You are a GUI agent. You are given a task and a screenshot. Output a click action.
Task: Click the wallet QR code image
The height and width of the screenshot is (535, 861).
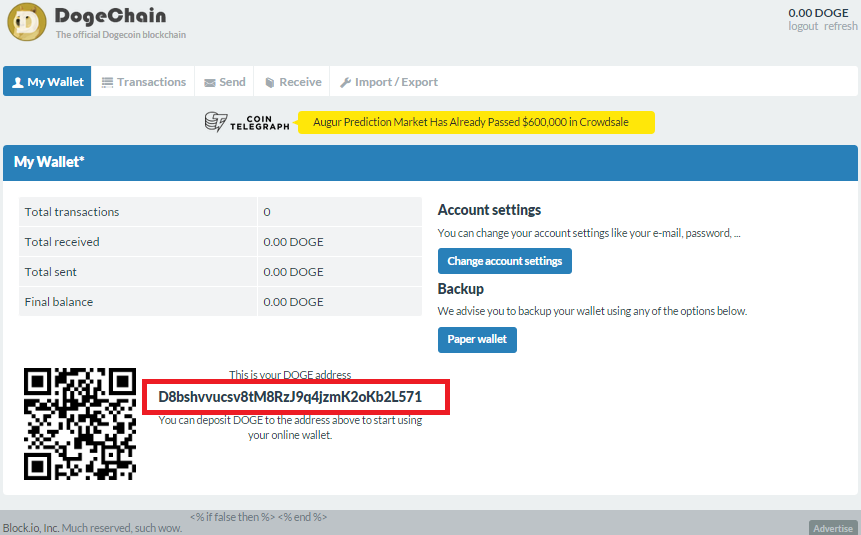(80, 423)
